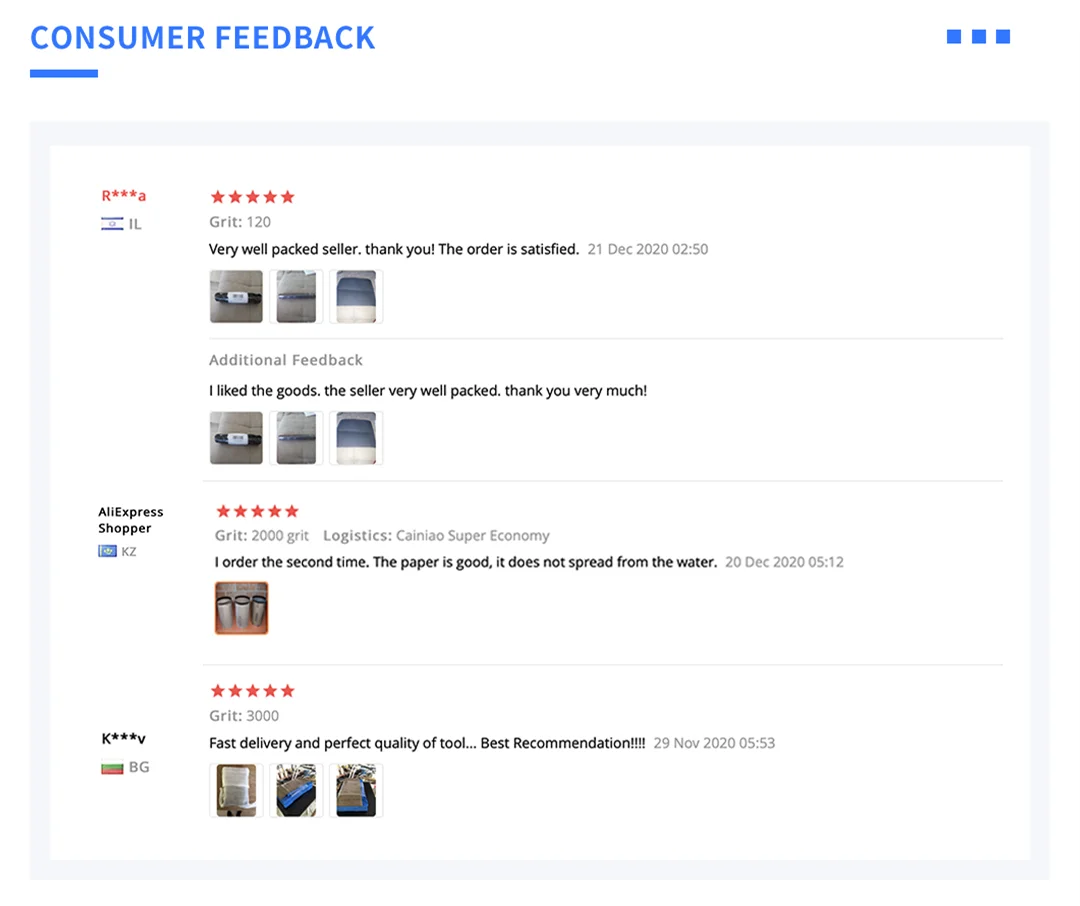Open second photo in R***a's review
The height and width of the screenshot is (906, 1080).
pos(296,296)
